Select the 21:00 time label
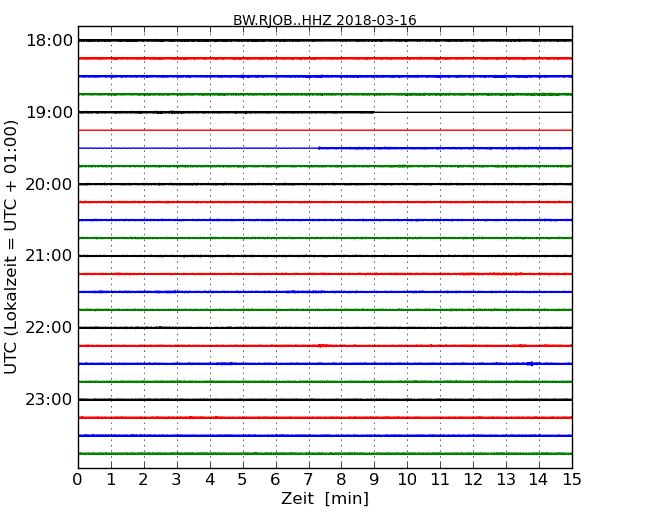The image size is (650, 520). [49, 256]
